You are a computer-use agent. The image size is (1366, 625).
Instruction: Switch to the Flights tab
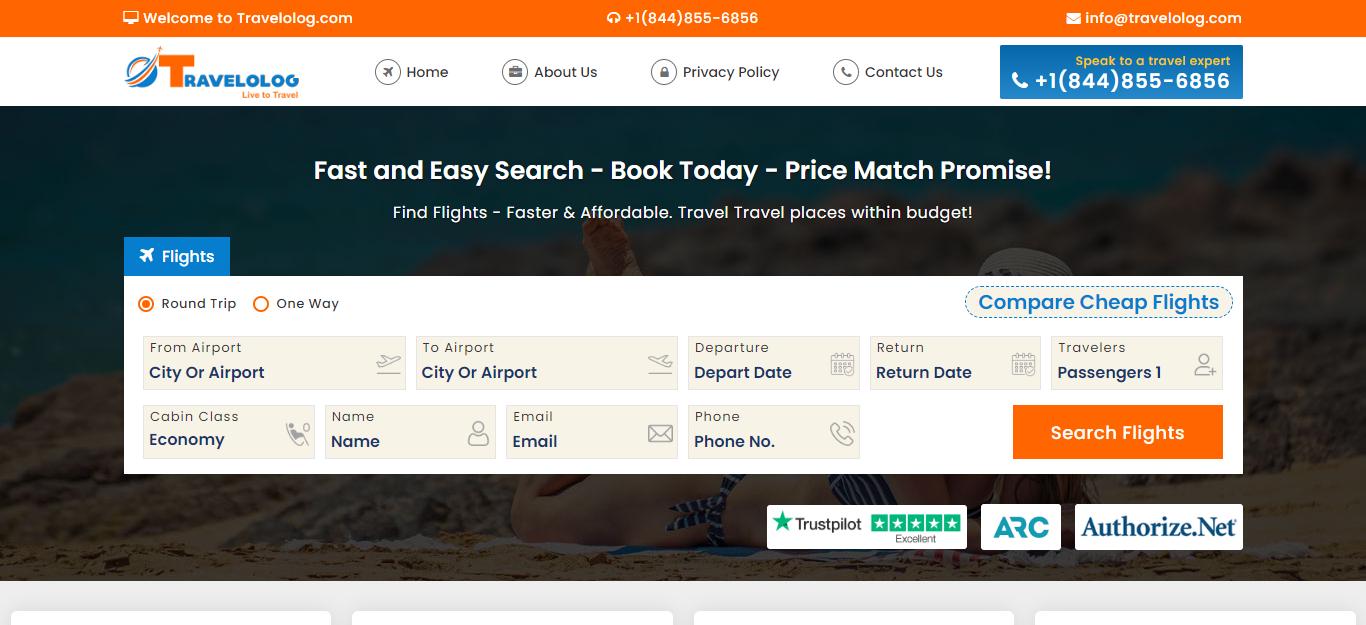(x=177, y=257)
